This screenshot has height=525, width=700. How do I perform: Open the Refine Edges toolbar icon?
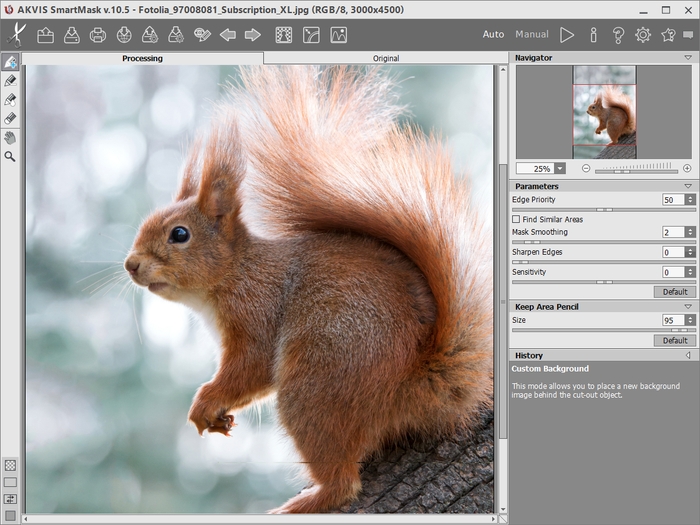coord(311,35)
